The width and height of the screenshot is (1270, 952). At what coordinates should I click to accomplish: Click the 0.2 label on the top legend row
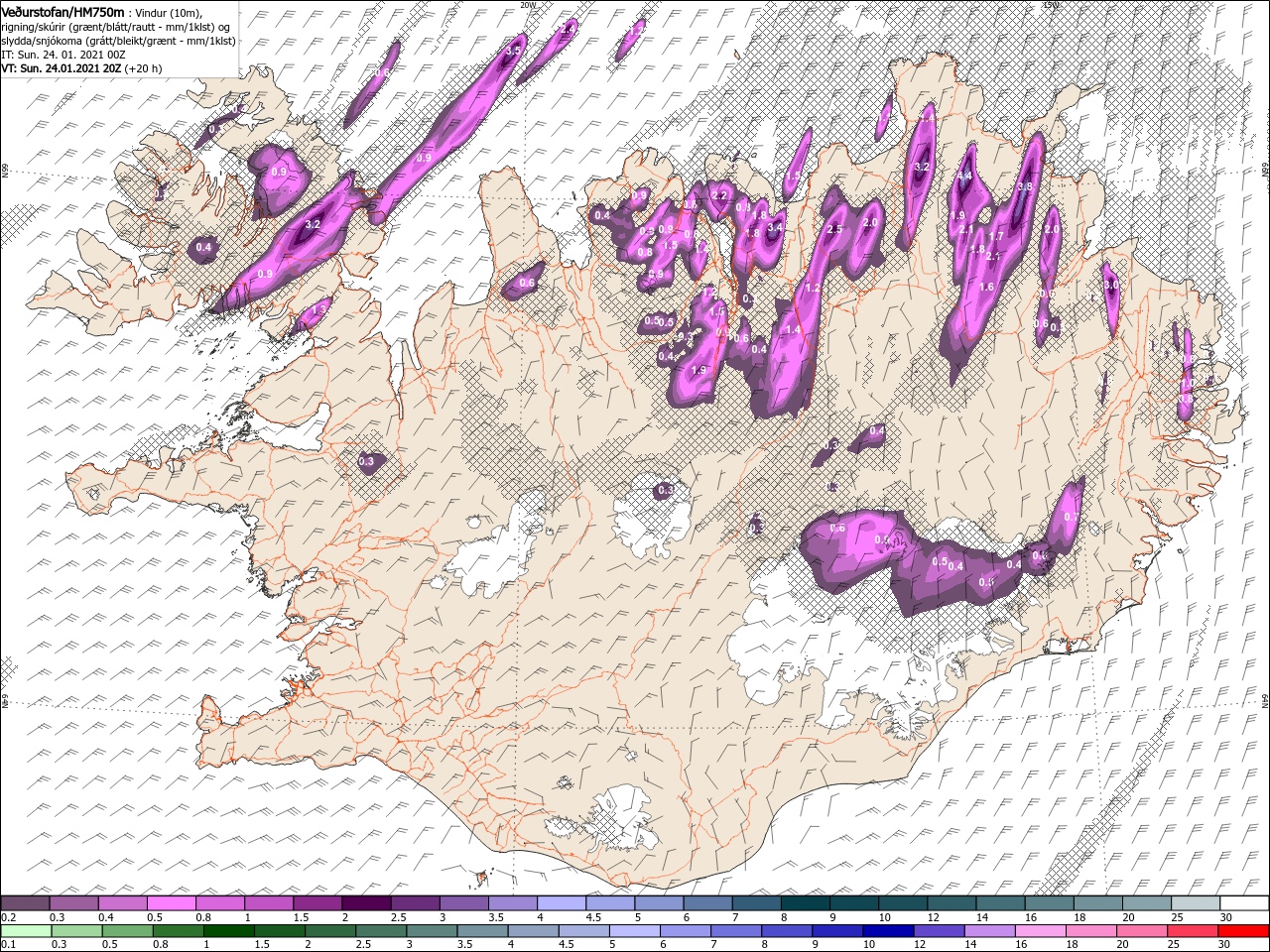point(6,917)
